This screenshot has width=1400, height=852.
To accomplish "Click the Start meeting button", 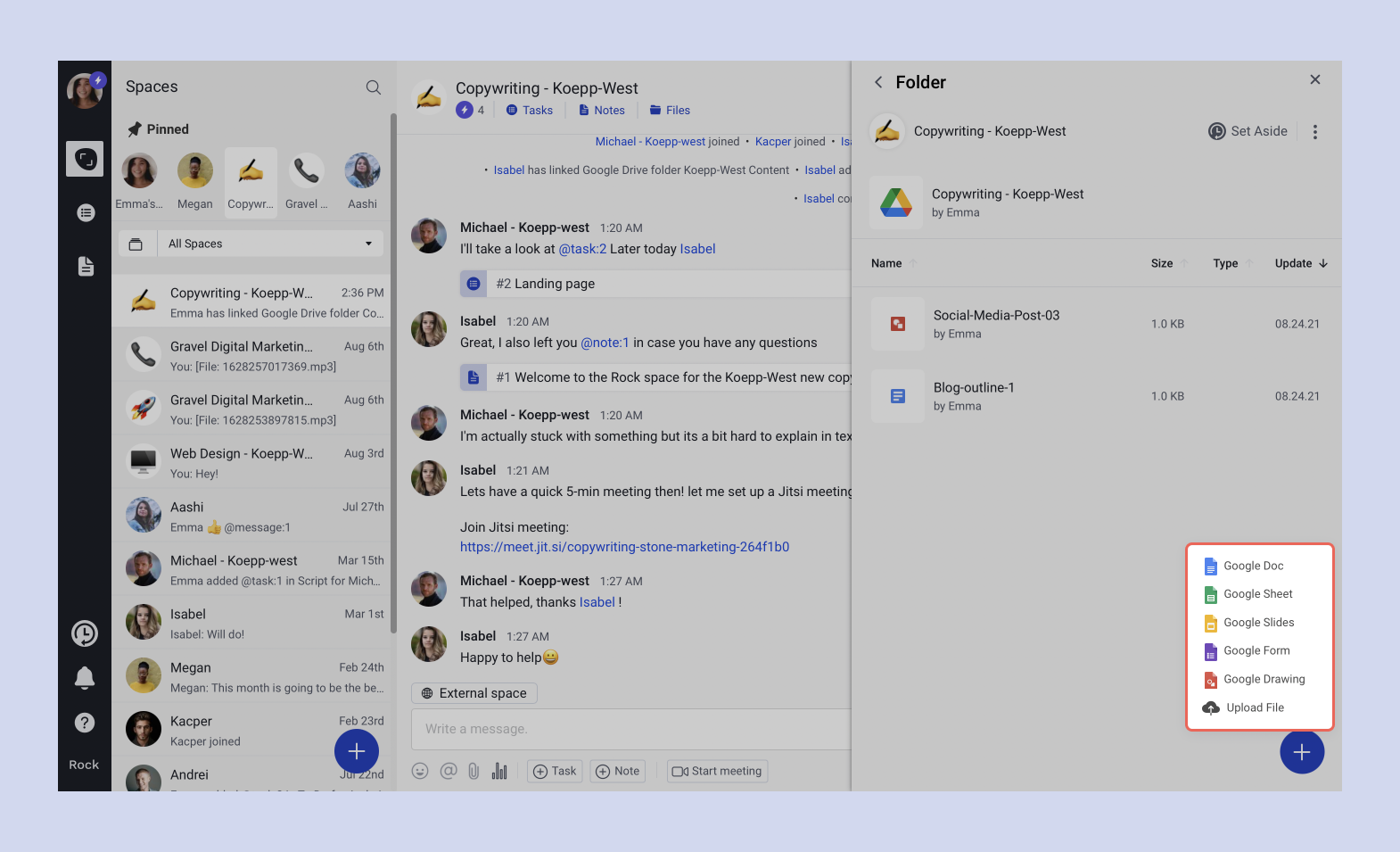I will pyautogui.click(x=717, y=772).
